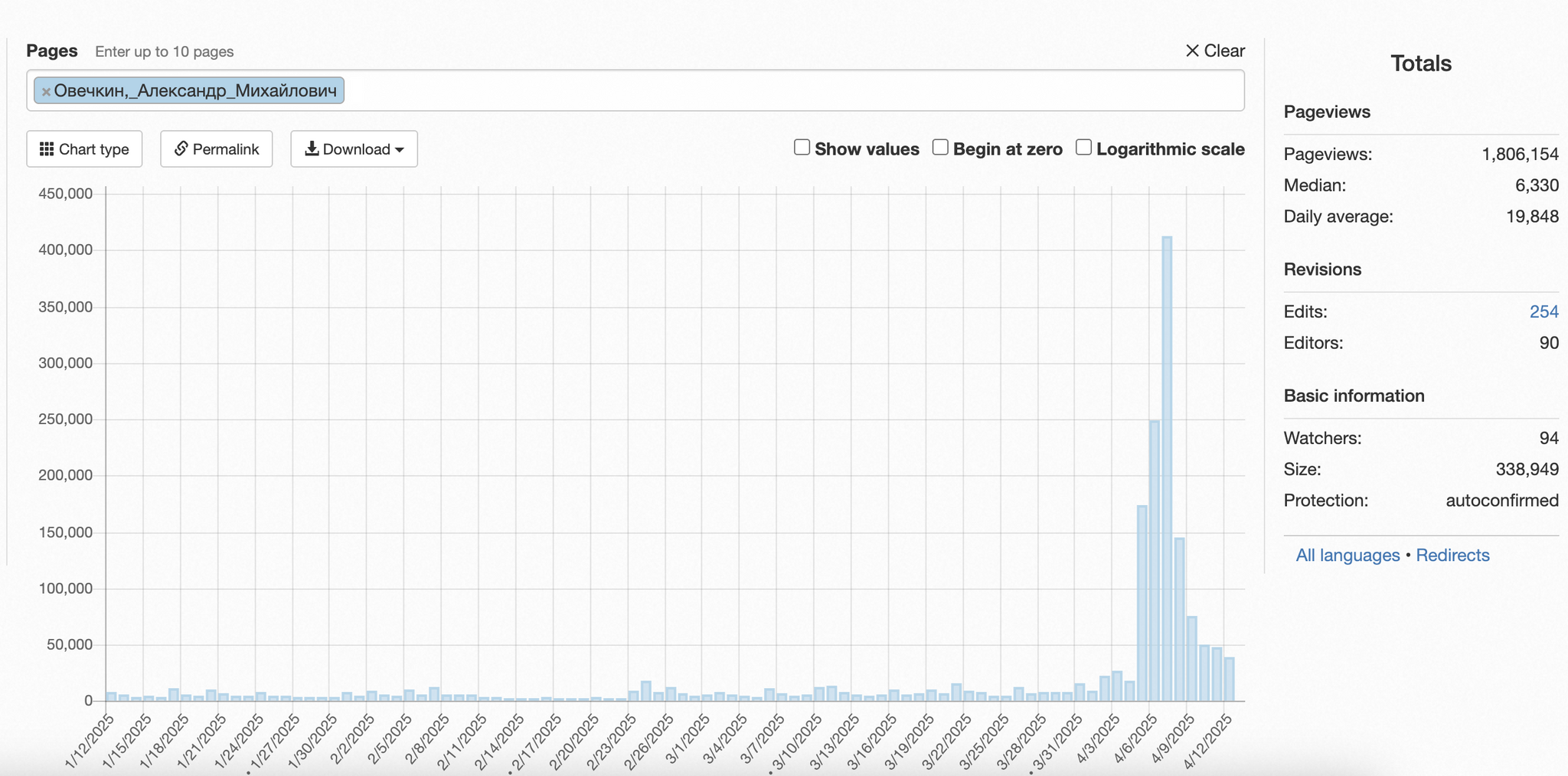The image size is (1568, 776).
Task: Click the bar reaching about 250,000 views
Action: (1155, 560)
